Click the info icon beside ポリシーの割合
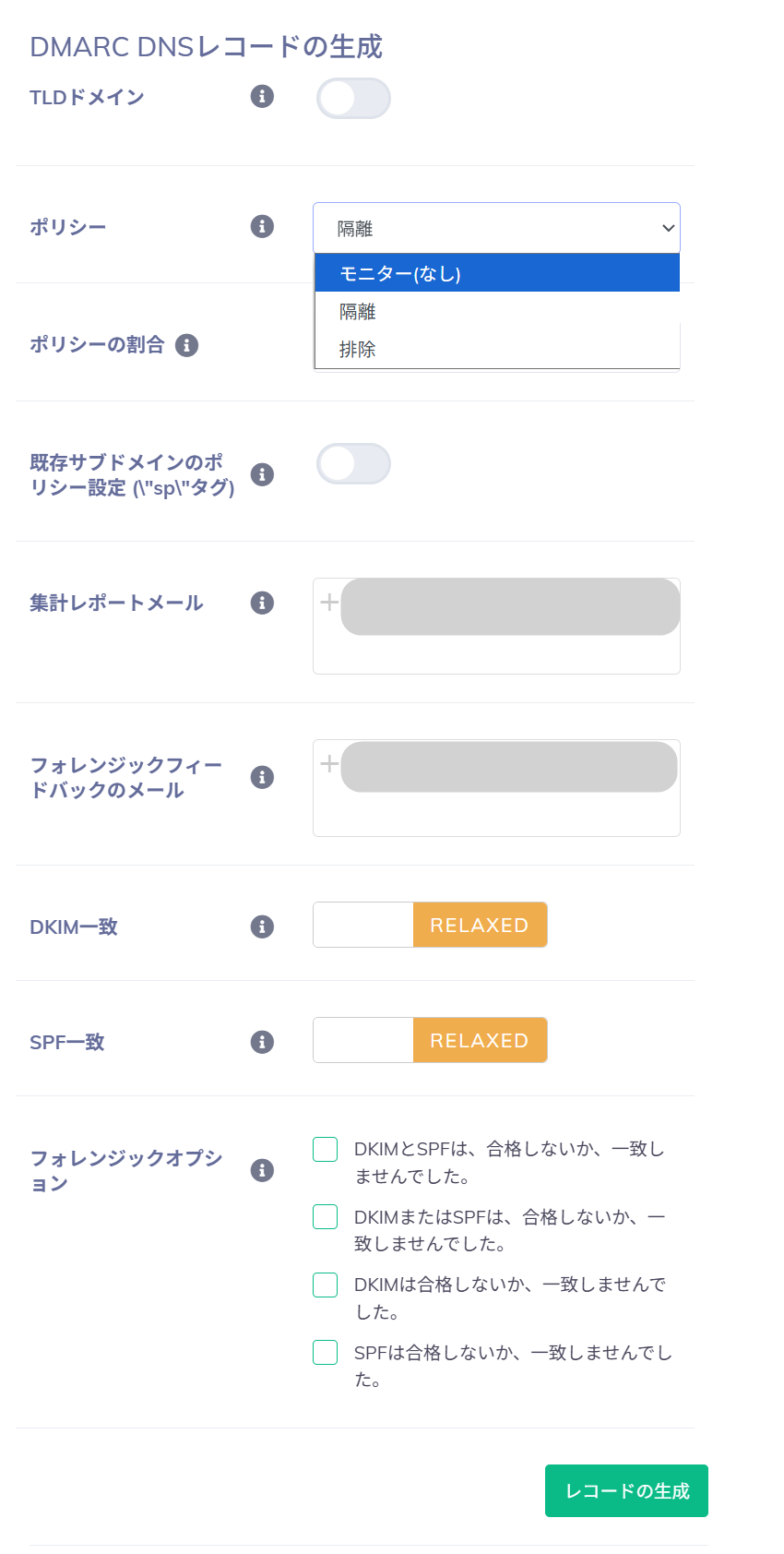Image resolution: width=784 pixels, height=1554 pixels. coord(186,345)
